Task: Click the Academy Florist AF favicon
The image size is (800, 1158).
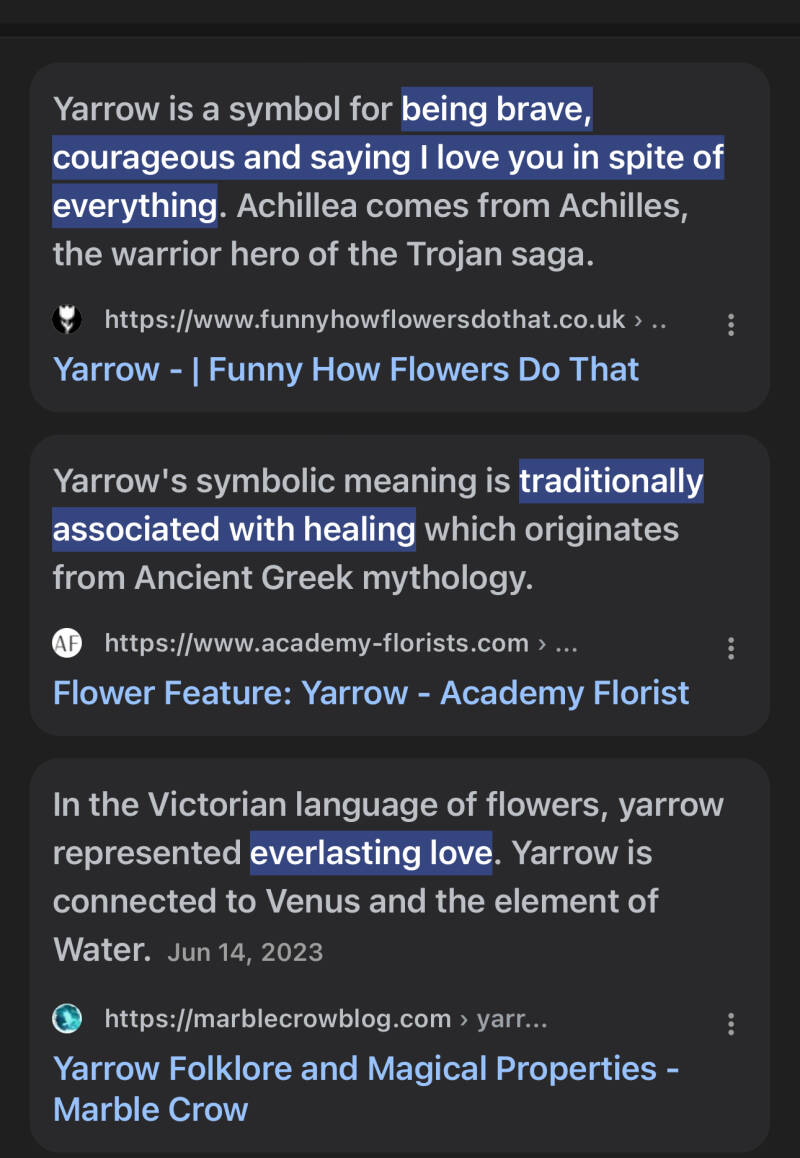Action: [67, 643]
